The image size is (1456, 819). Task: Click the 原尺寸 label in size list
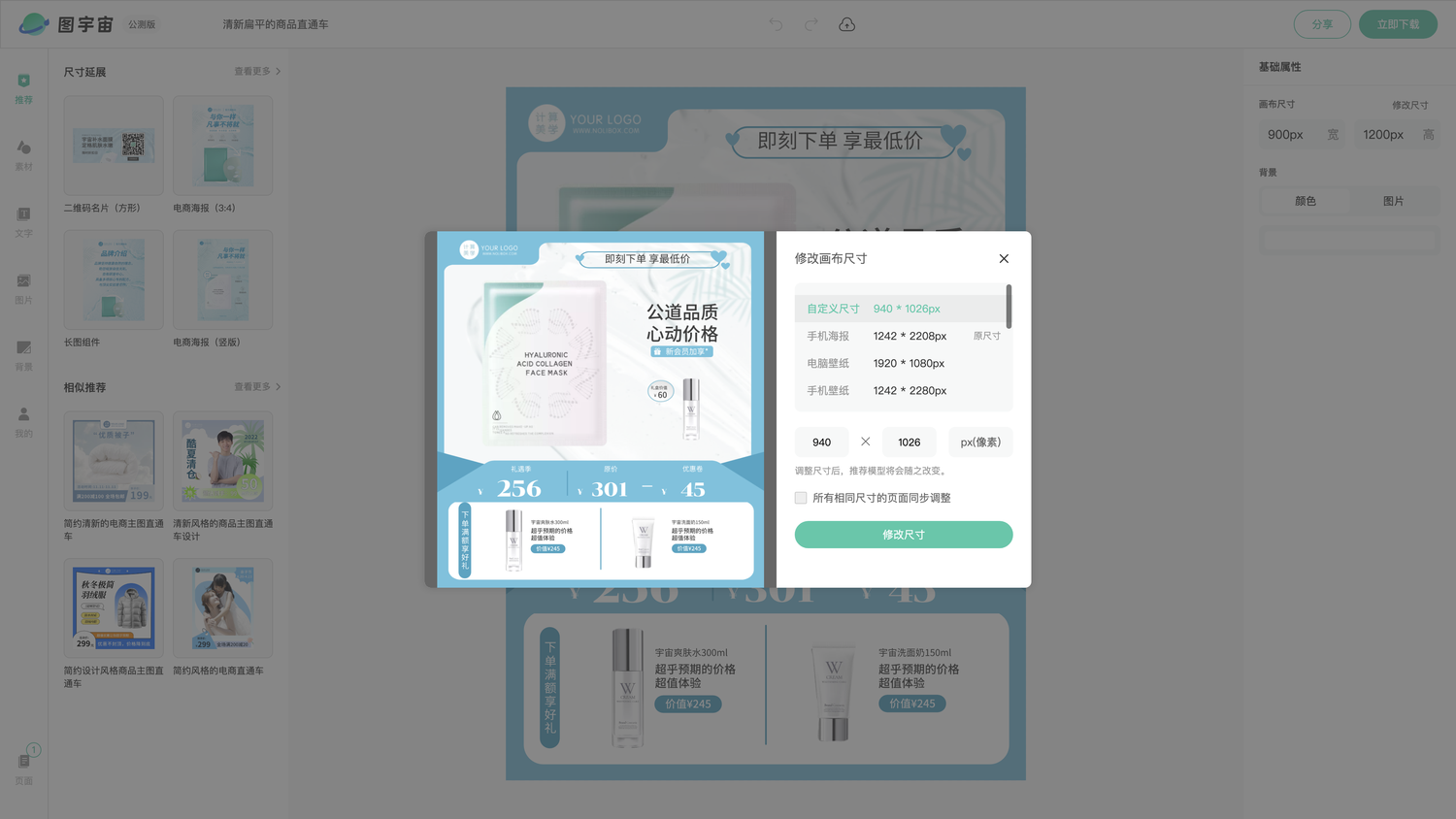click(x=987, y=336)
